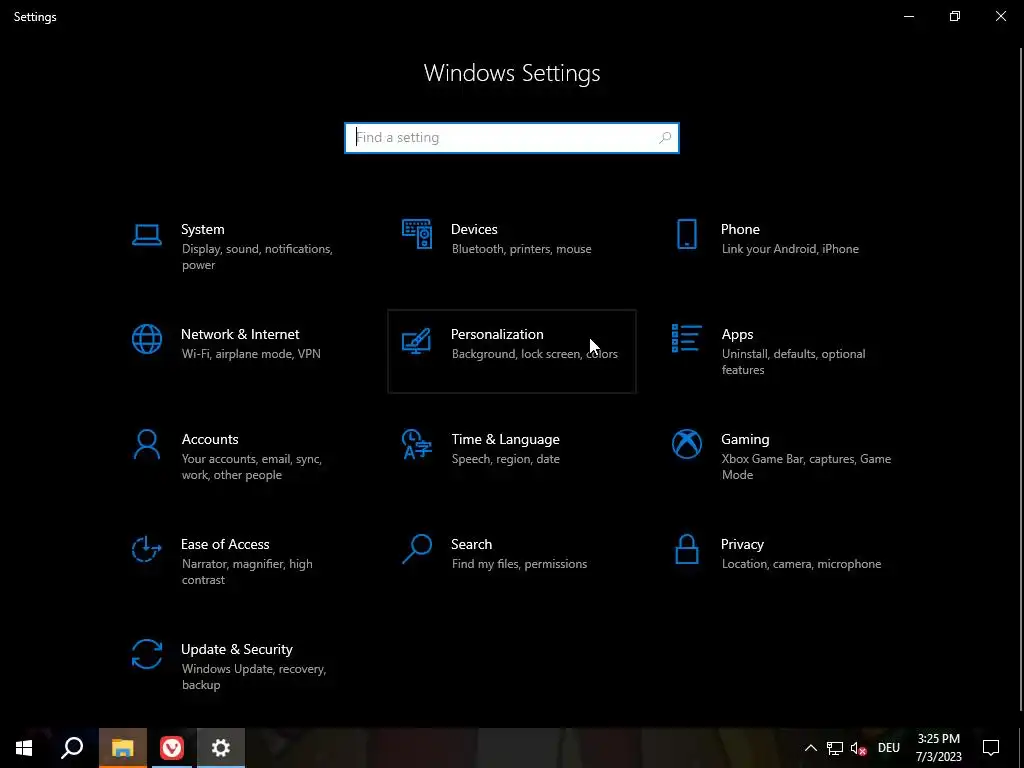Open the Privacy padlock icon

686,549
